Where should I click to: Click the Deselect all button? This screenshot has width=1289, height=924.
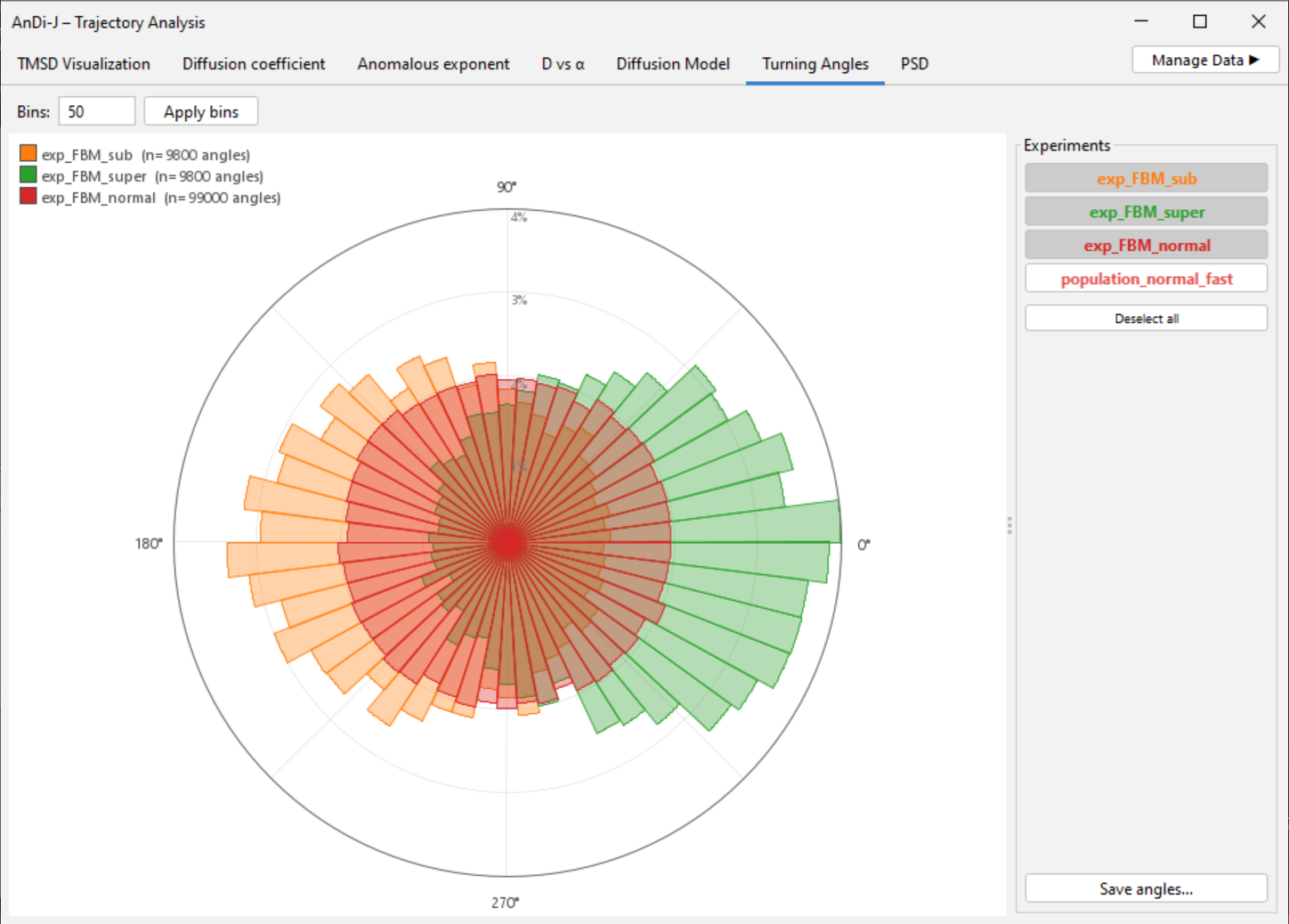tap(1146, 318)
